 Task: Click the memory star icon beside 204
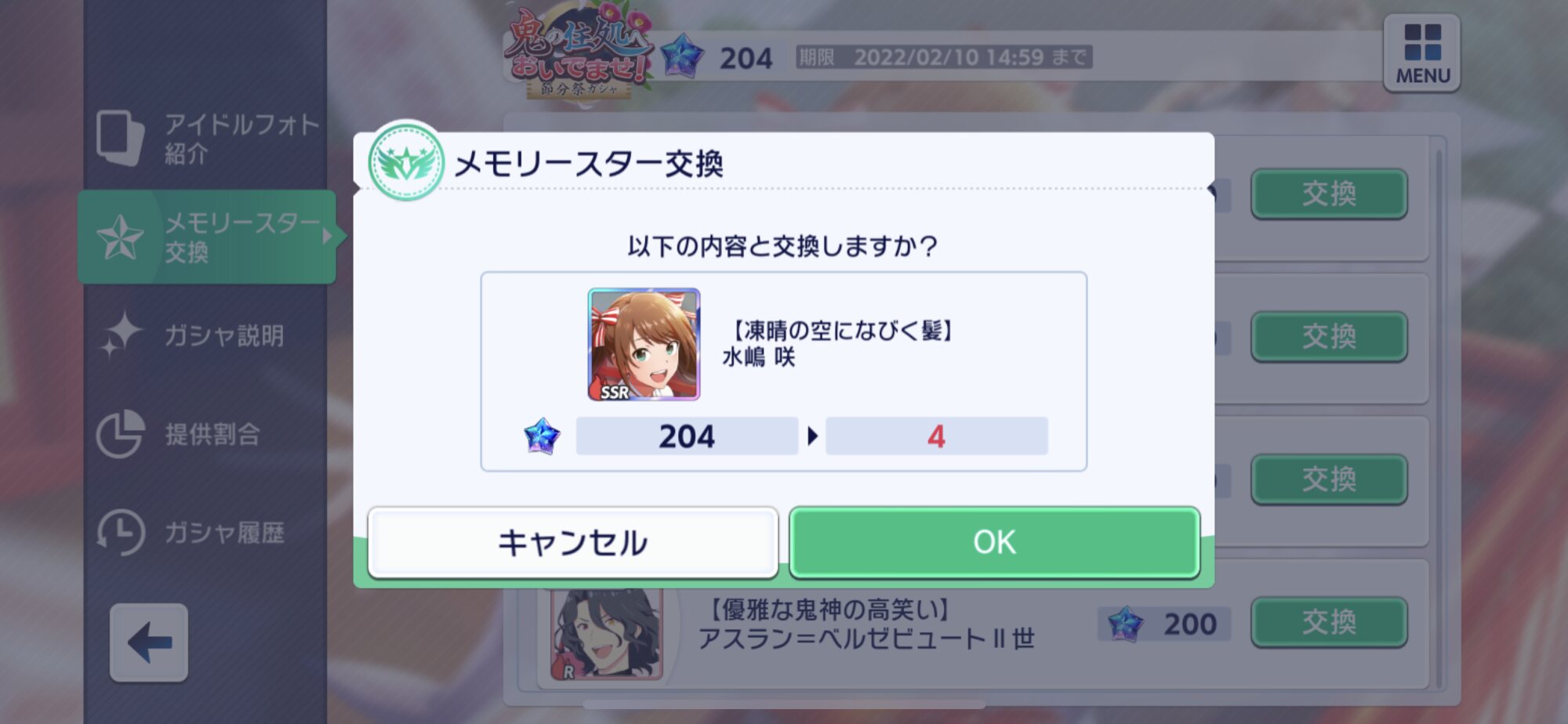(542, 436)
